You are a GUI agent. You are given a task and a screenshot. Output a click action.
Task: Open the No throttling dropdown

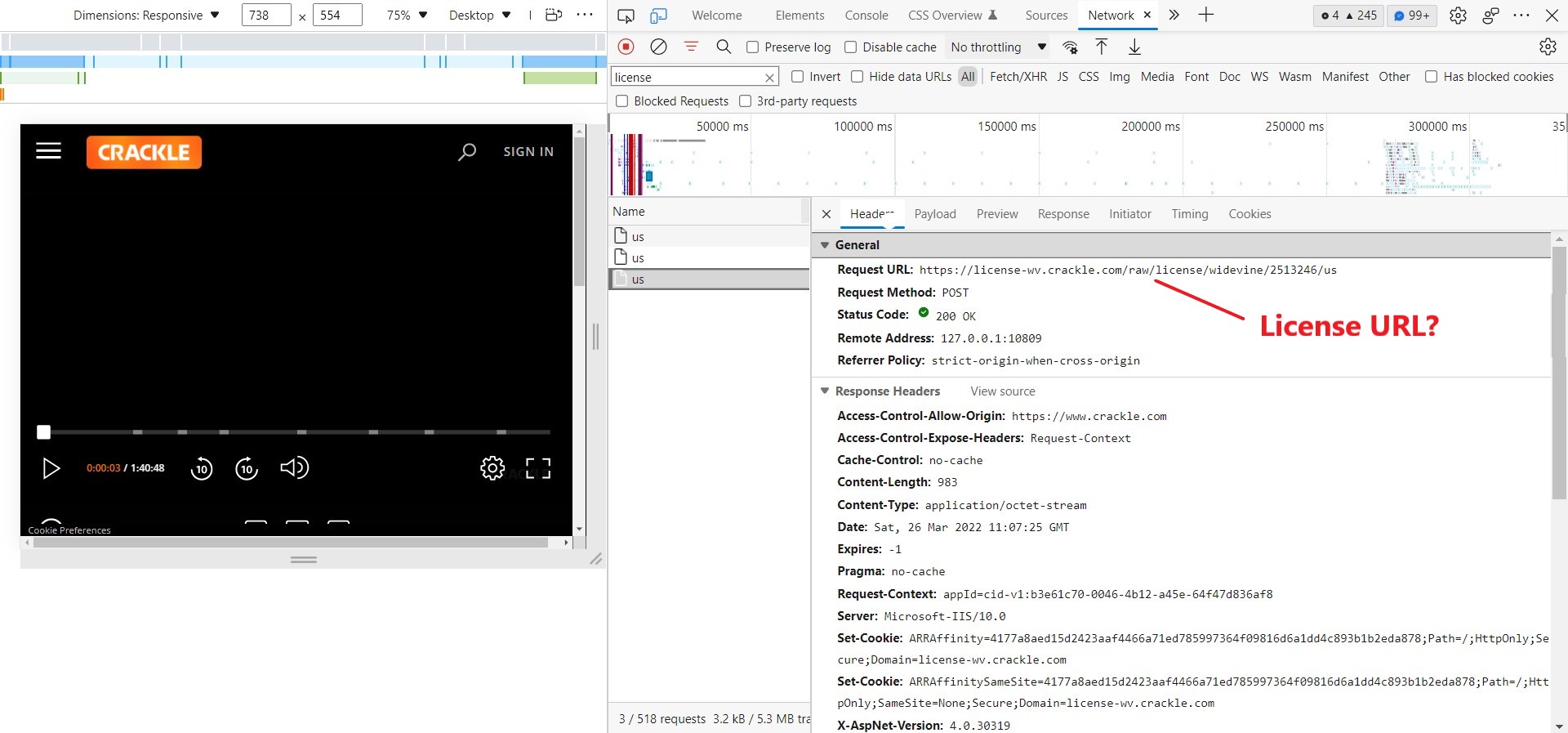click(998, 47)
